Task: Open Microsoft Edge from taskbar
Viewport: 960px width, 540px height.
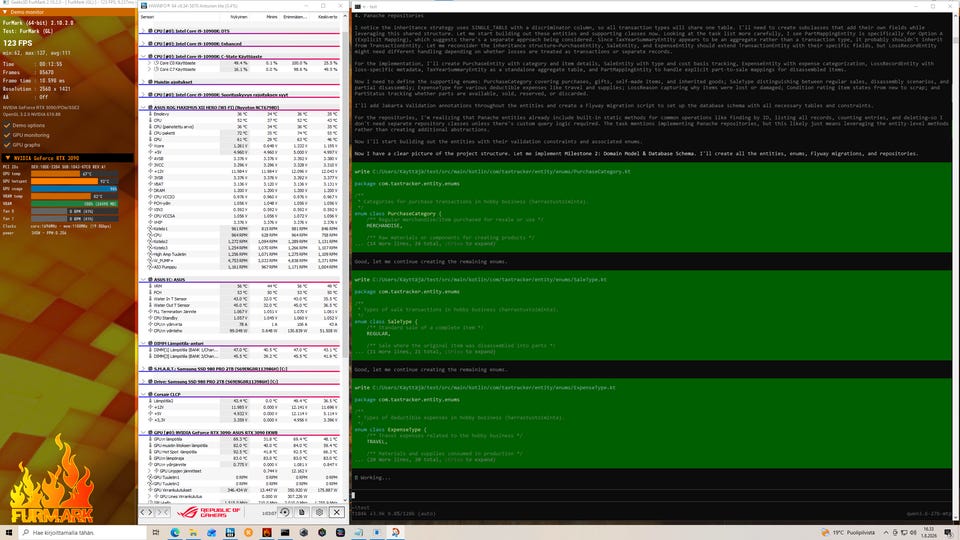Action: [174, 533]
